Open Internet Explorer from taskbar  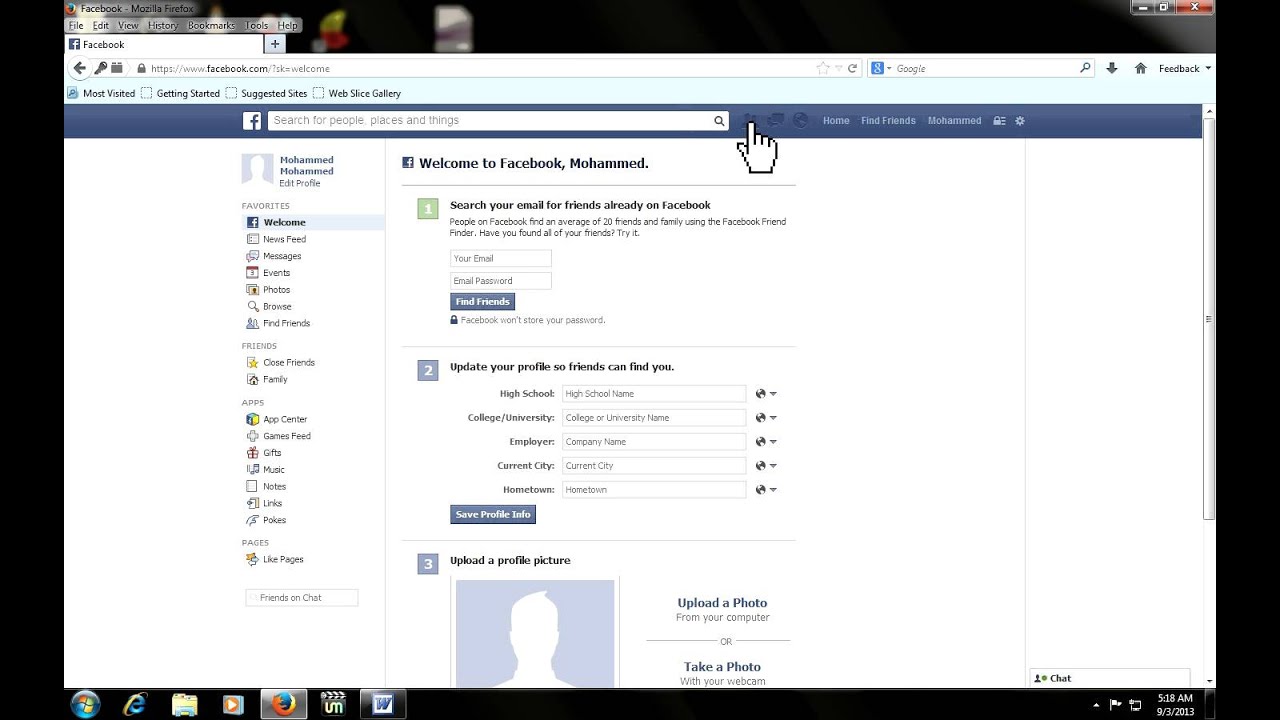click(134, 704)
